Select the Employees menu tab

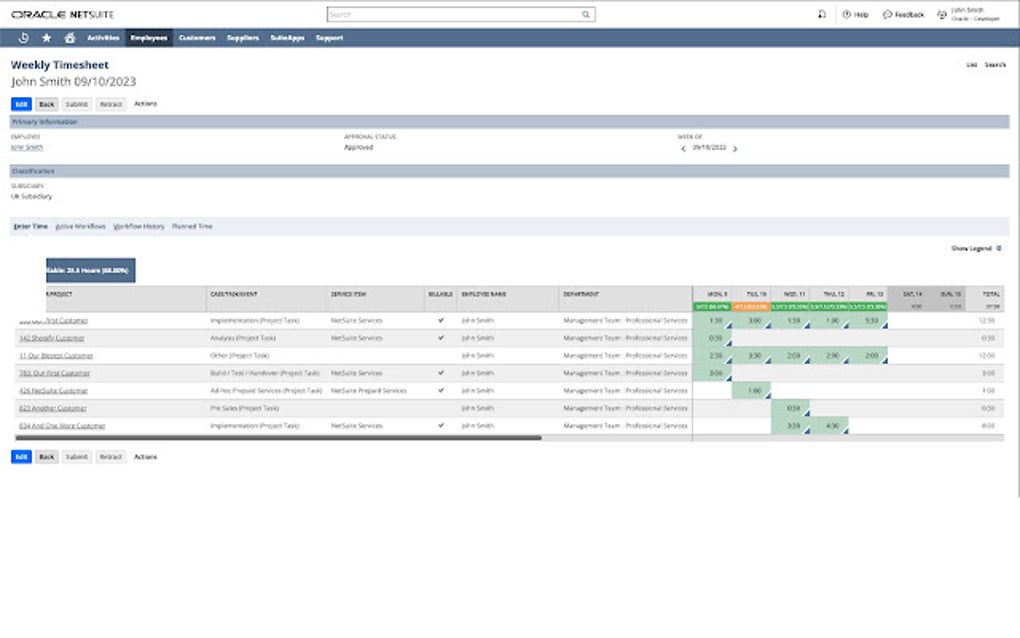pyautogui.click(x=148, y=37)
